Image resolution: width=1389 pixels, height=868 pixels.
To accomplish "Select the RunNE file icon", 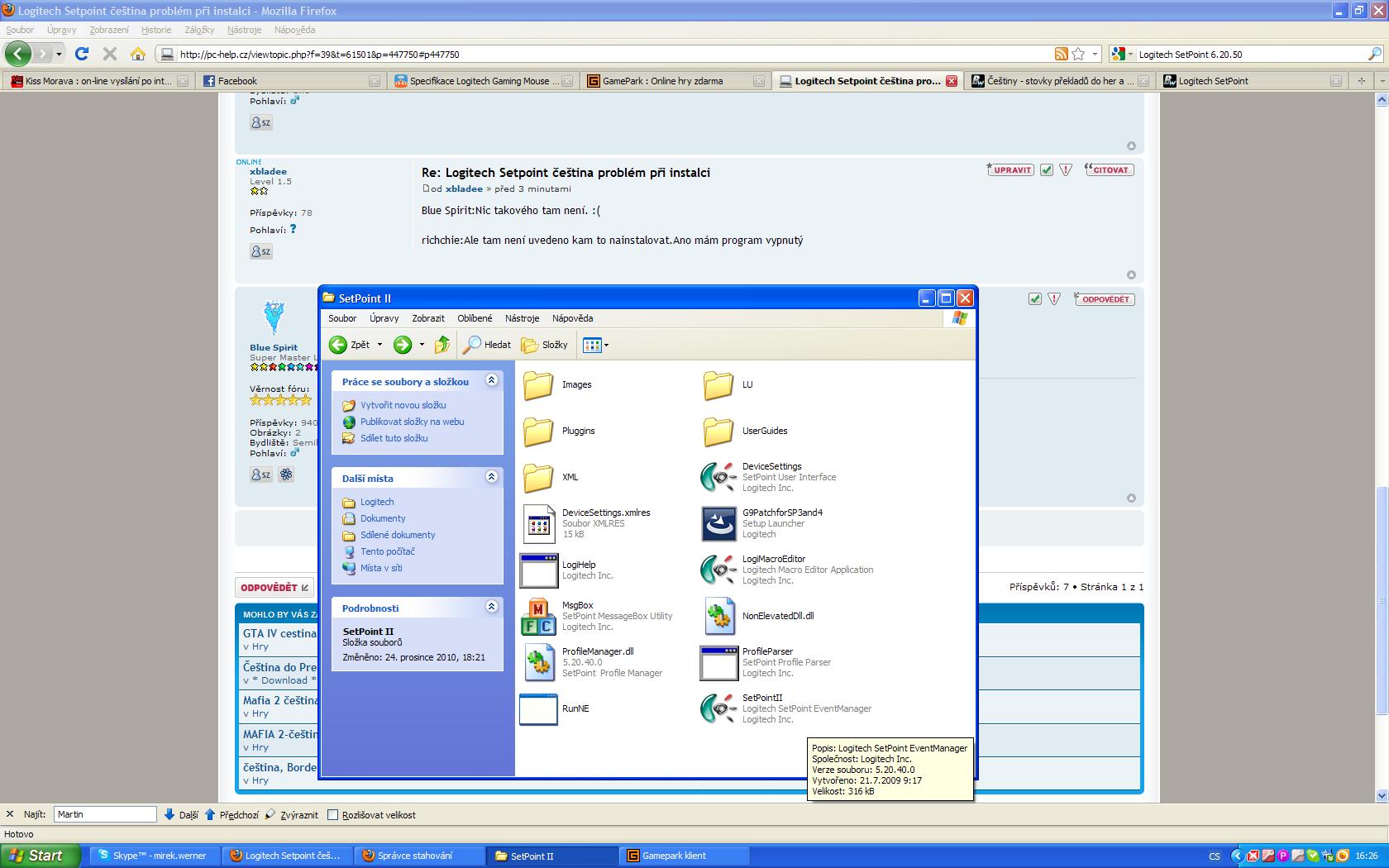I will tap(538, 709).
